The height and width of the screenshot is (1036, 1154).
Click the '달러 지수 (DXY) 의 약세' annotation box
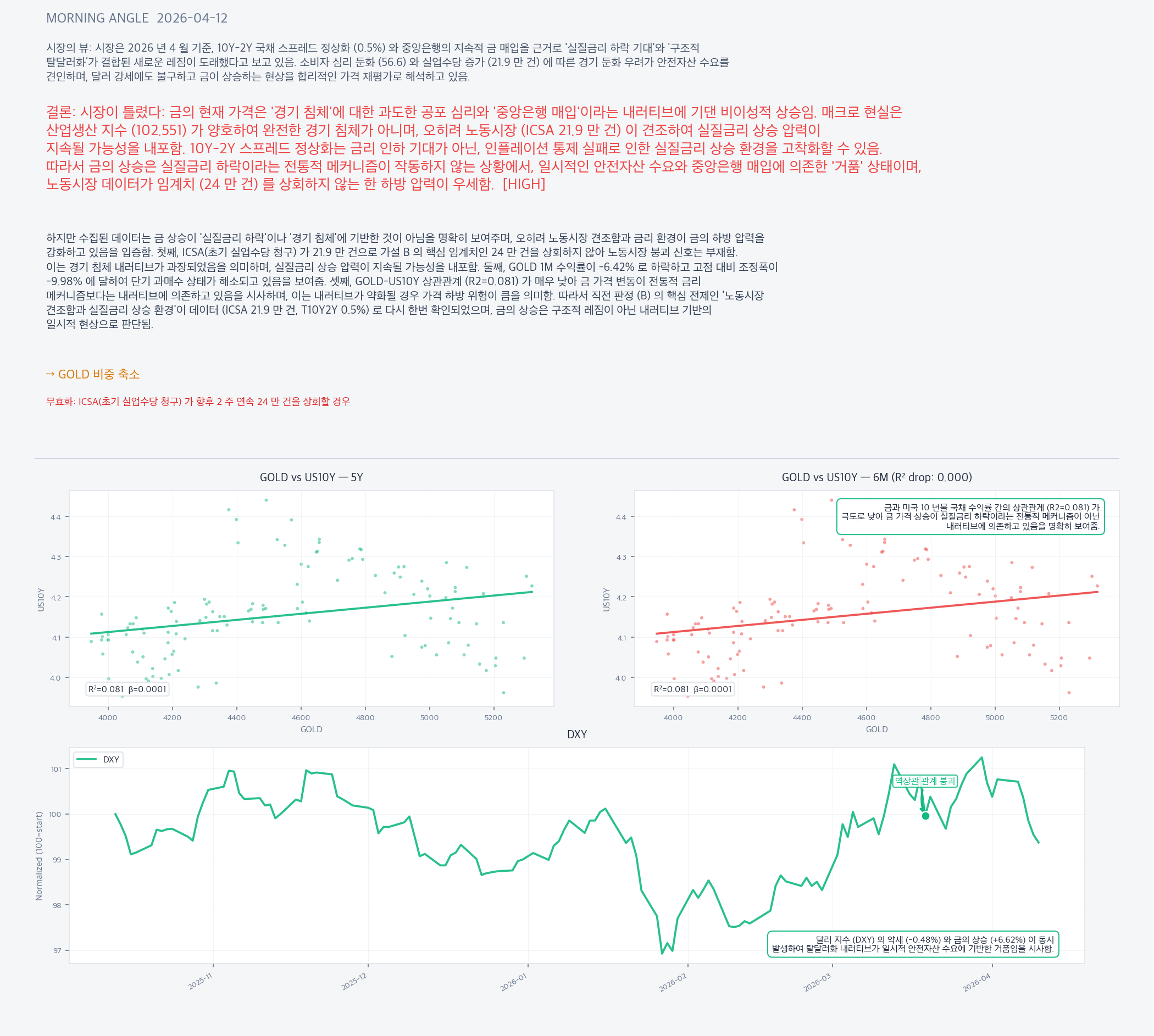coord(913,944)
